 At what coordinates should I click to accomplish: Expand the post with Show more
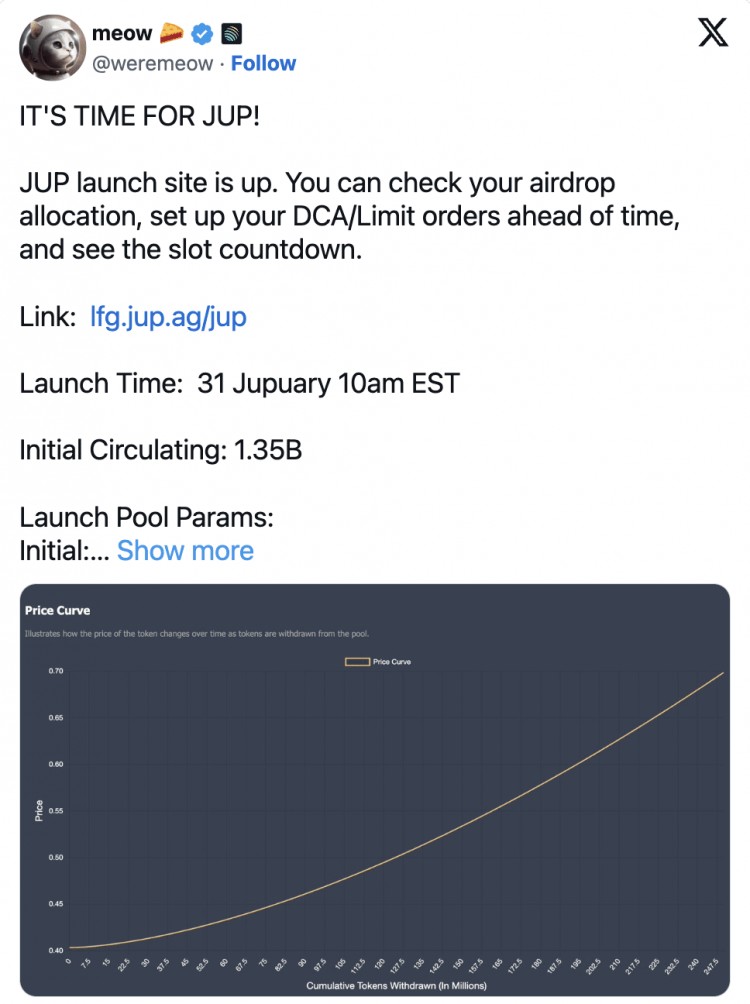tap(185, 550)
